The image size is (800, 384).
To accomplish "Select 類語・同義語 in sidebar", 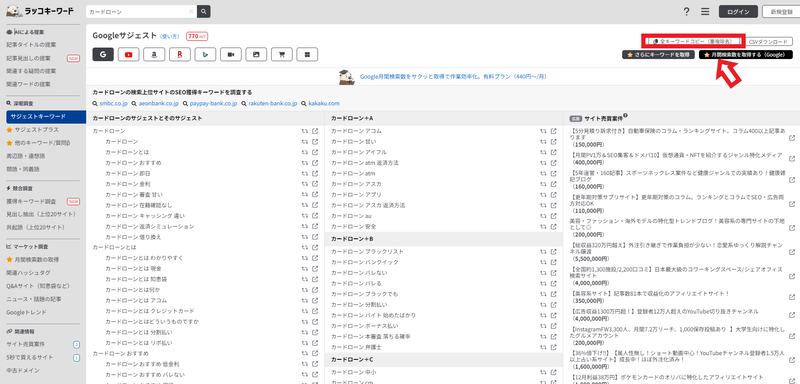I will pos(23,169).
